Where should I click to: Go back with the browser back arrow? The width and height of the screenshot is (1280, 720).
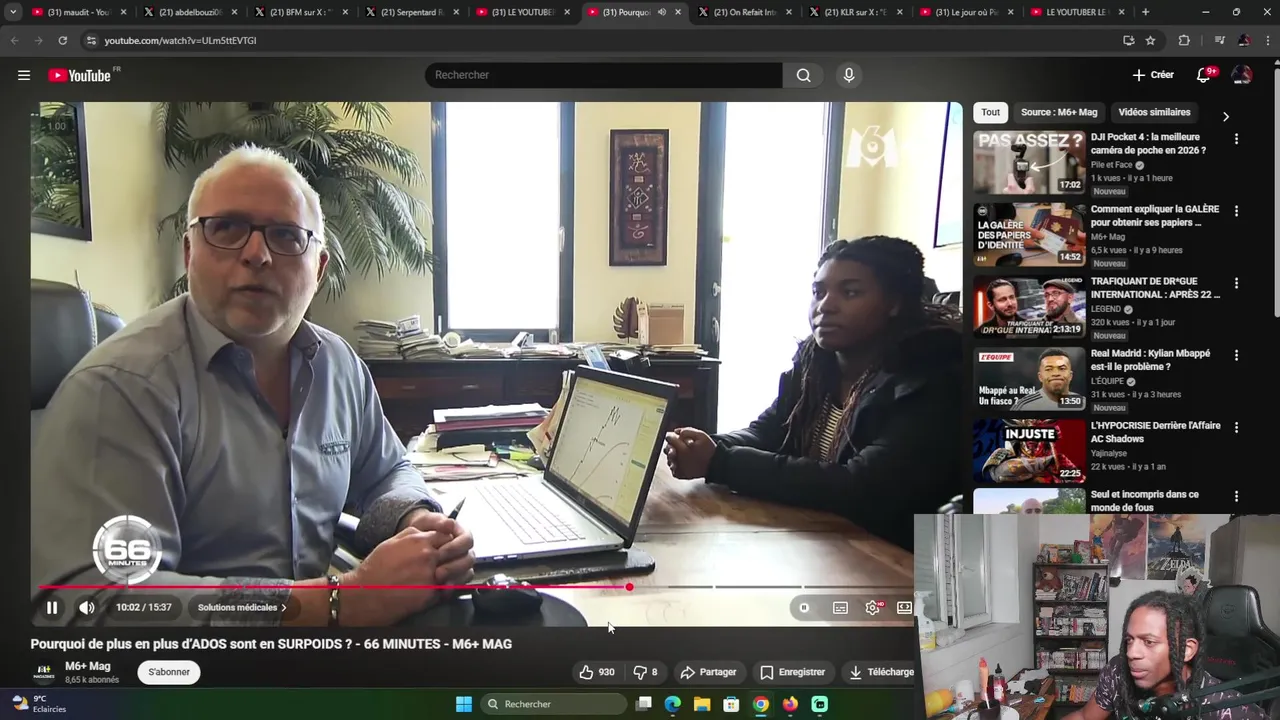tap(14, 40)
